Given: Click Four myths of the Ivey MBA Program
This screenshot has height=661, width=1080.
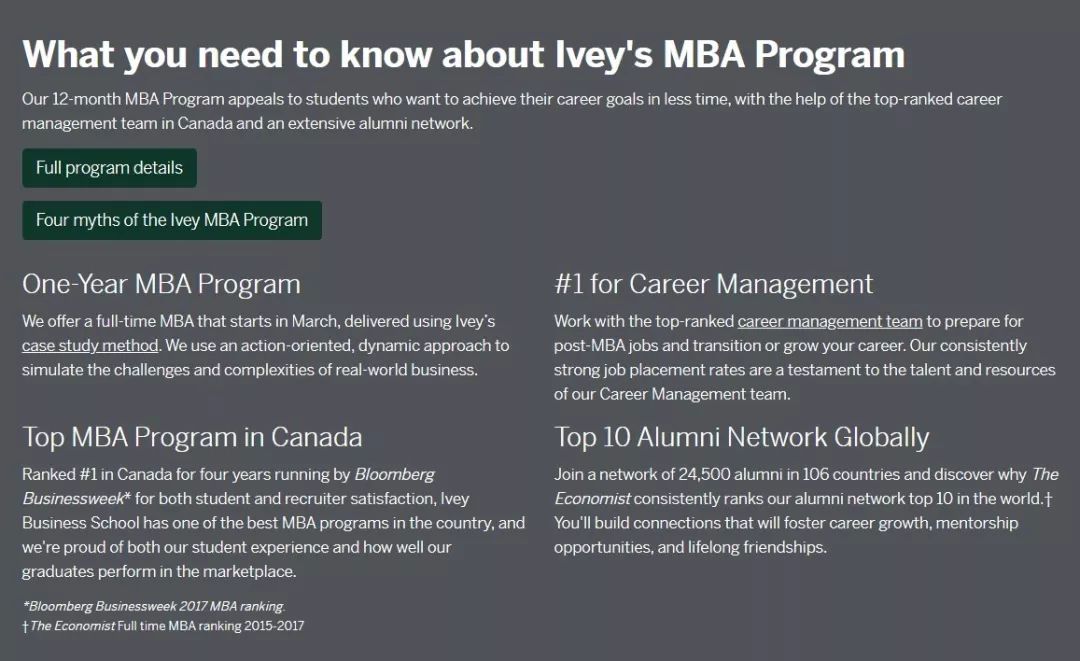Looking at the screenshot, I should point(172,220).
